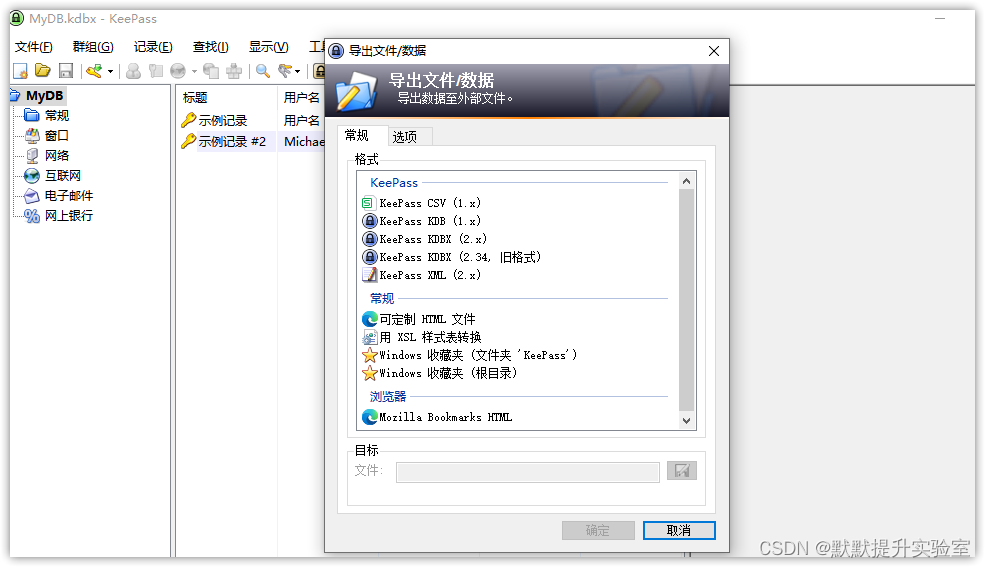
Task: Click the New database toolbar icon
Action: point(20,71)
